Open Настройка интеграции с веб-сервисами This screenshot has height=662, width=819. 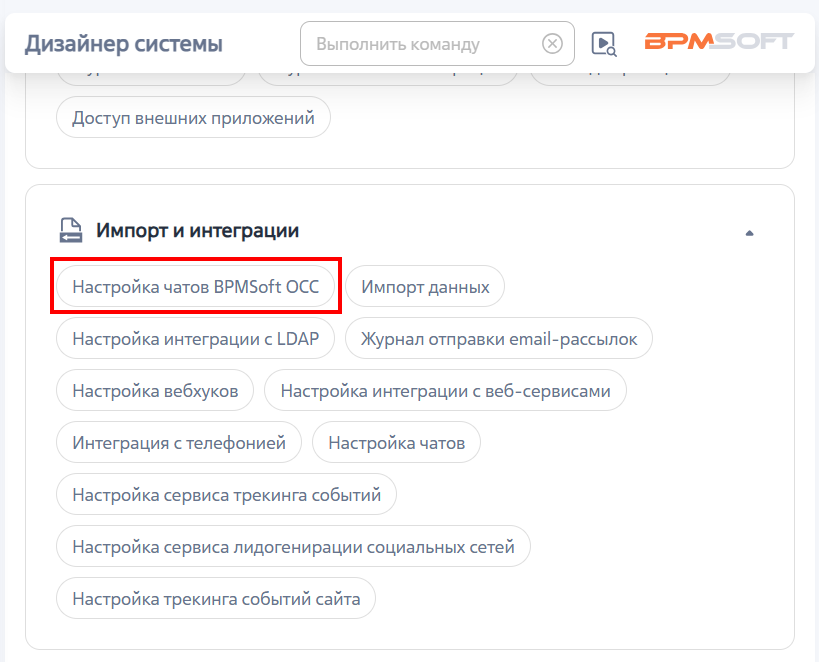(x=446, y=390)
